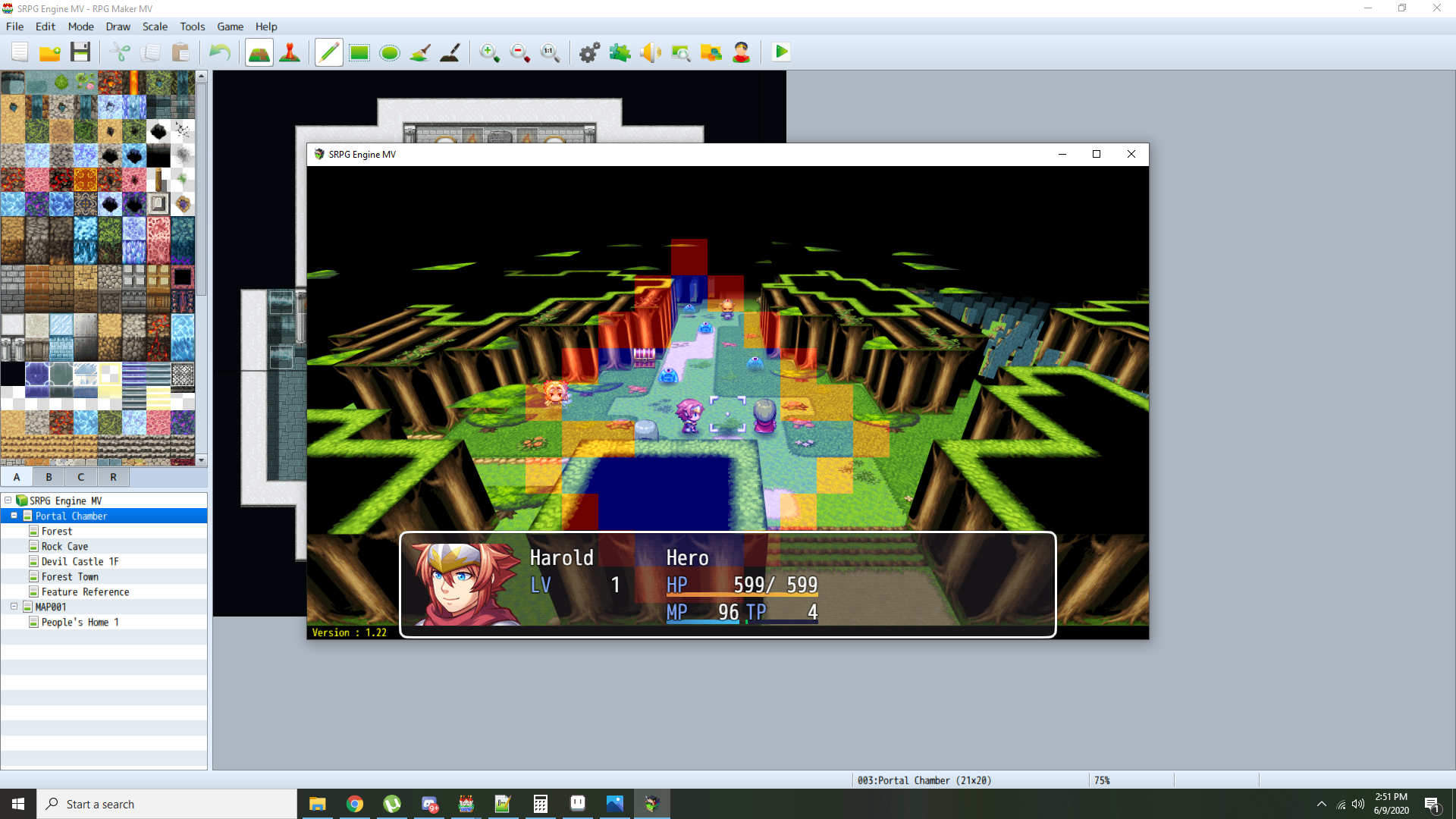The height and width of the screenshot is (819, 1456).
Task: Open the Event Searcher icon
Action: point(681,52)
